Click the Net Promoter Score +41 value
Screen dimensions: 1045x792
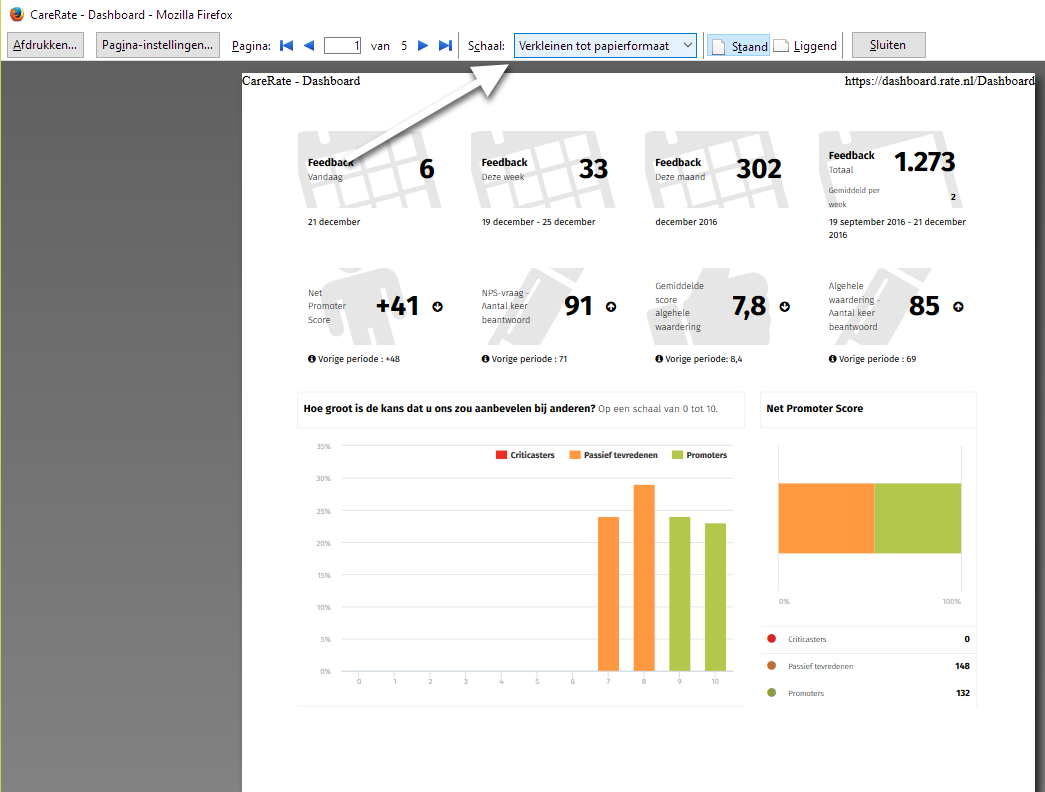(x=397, y=306)
